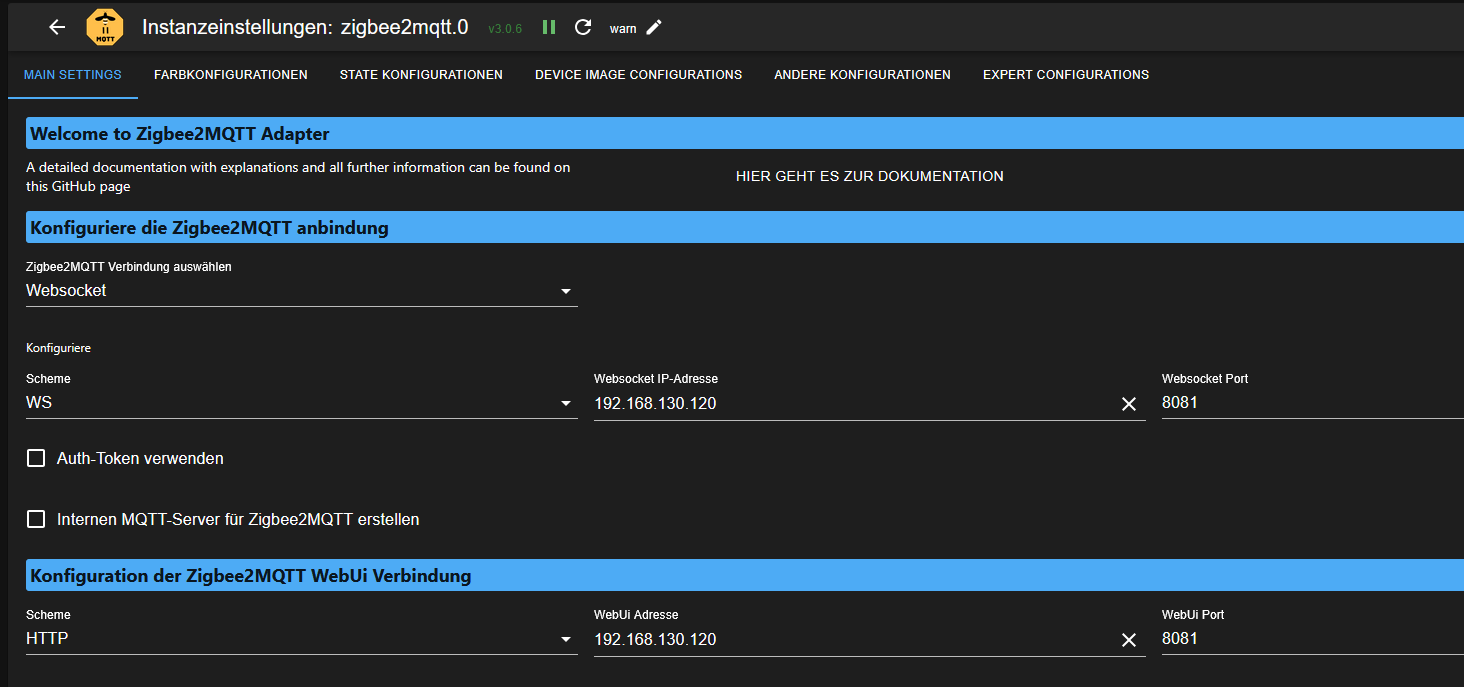Click the Websocket Port field
The image size is (1464, 687).
[1312, 403]
